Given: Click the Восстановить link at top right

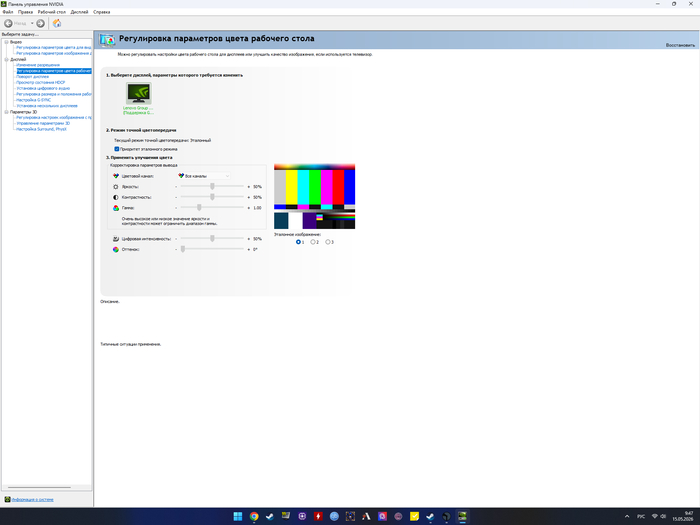Looking at the screenshot, I should 680,45.
